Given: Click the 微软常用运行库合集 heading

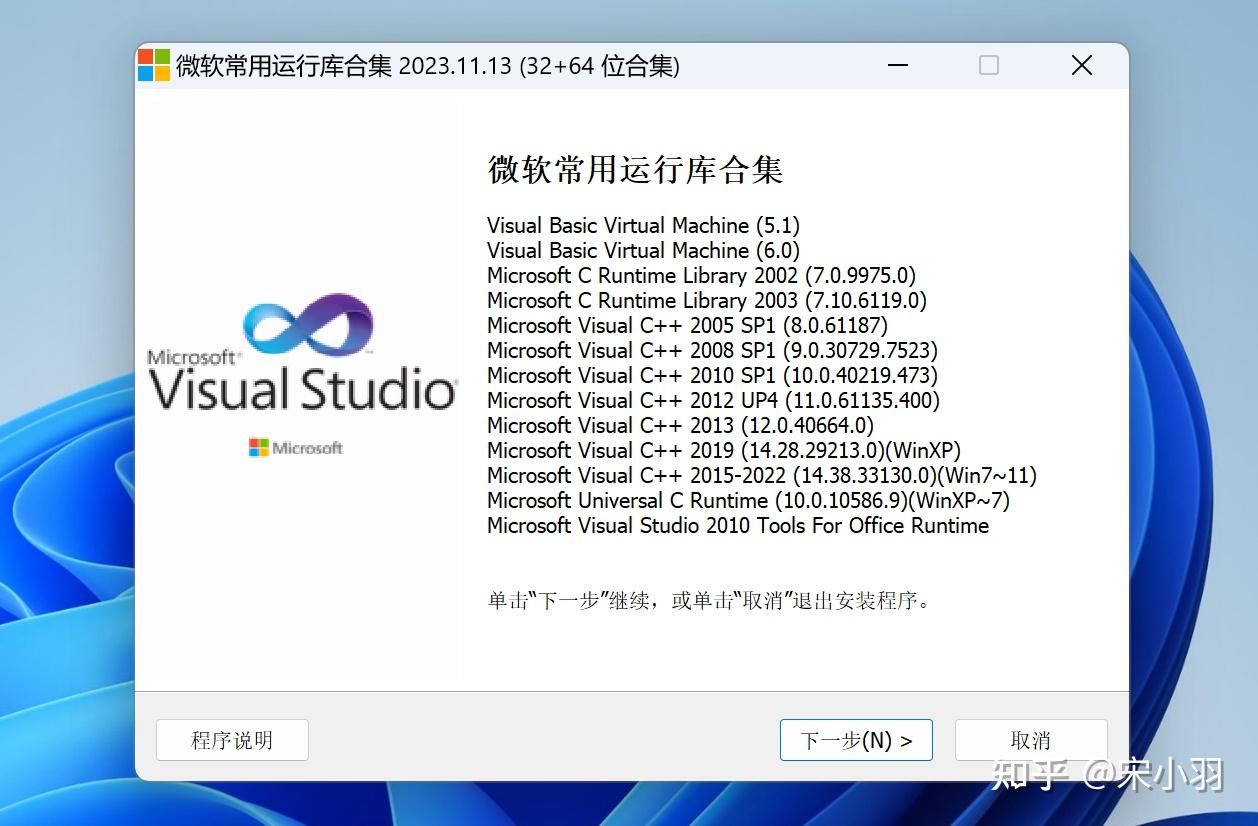Looking at the screenshot, I should (634, 170).
